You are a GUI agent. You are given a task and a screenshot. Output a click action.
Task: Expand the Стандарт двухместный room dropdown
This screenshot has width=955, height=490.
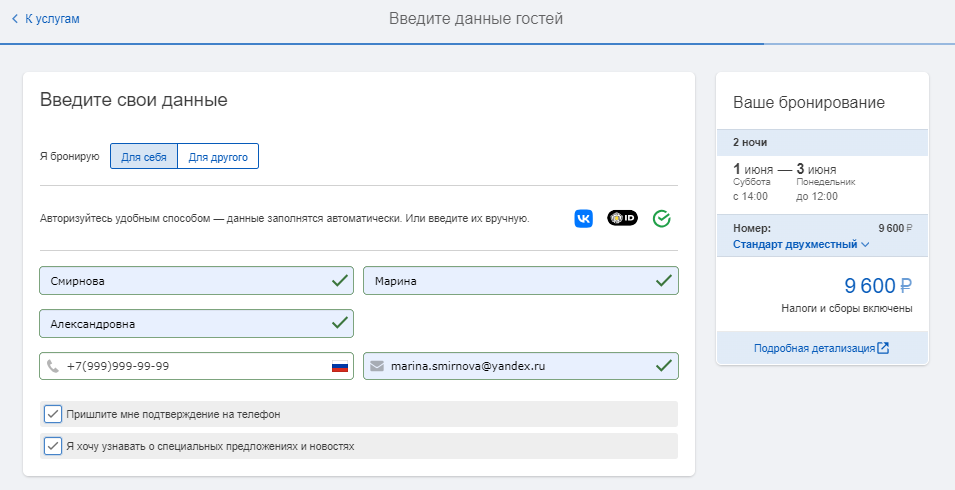click(801, 244)
